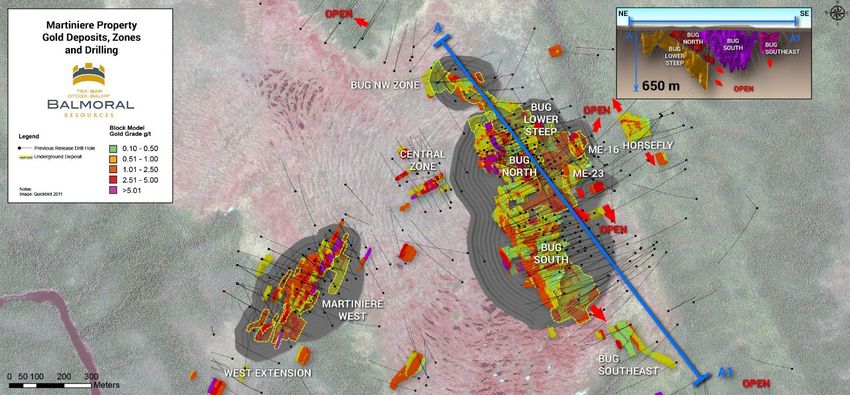The width and height of the screenshot is (850, 395).
Task: Click the Balmoral Resources crown logo
Action: (x=88, y=74)
